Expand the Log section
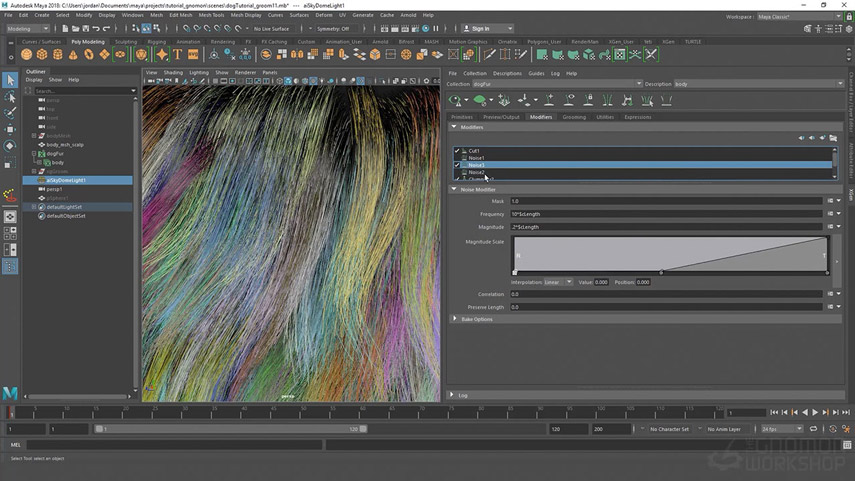Viewport: 855px width, 481px height. (x=451, y=395)
